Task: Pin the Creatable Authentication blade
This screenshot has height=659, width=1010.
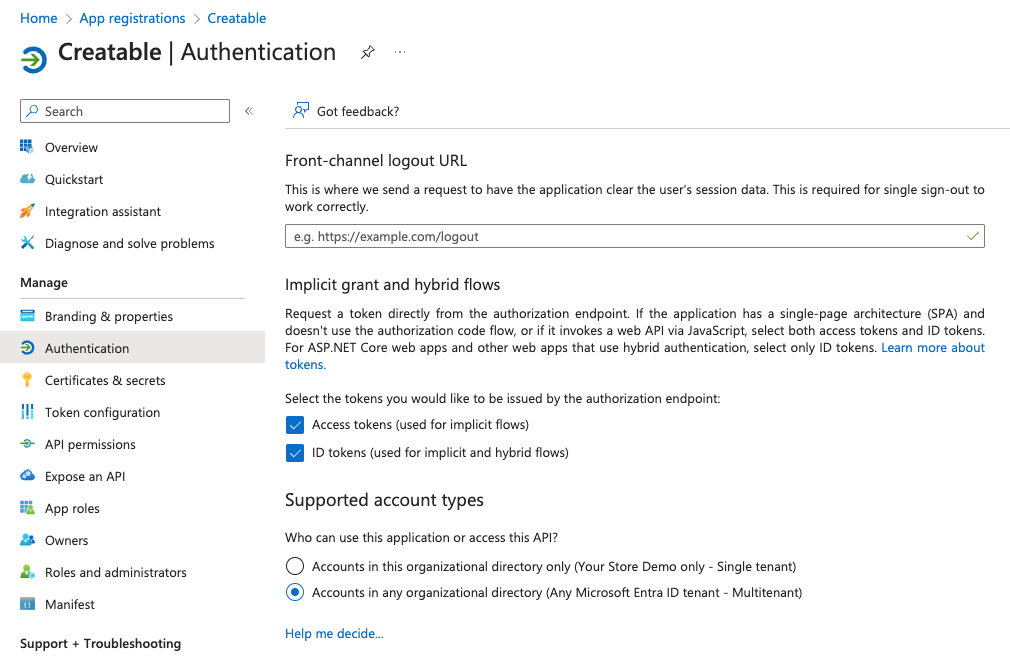Action: (x=368, y=52)
